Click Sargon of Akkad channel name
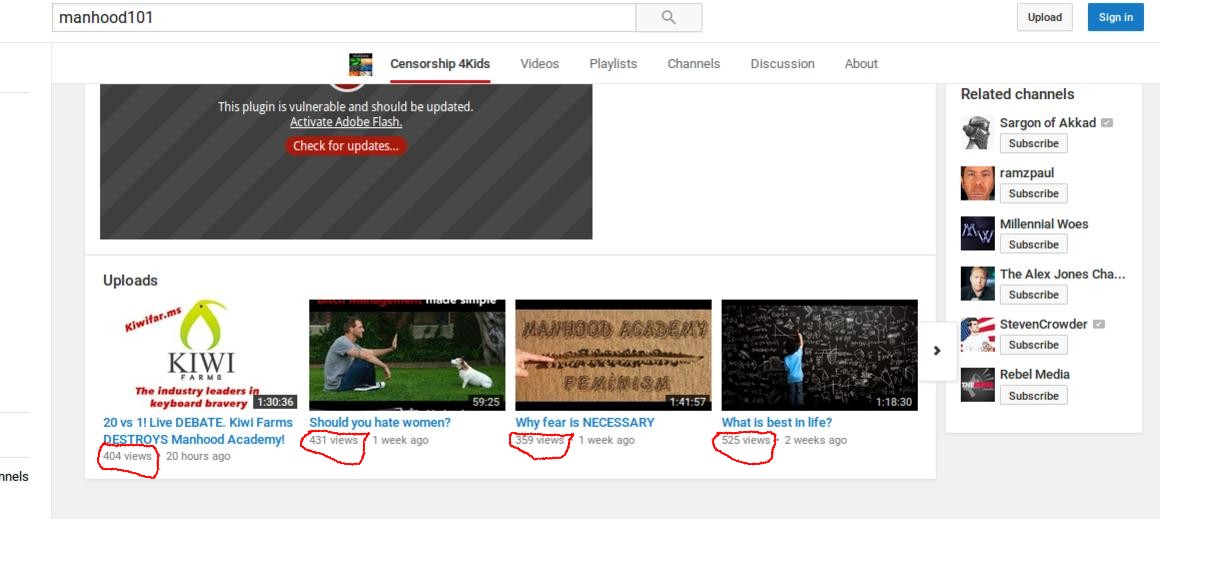Viewport: 1216px width, 576px height. tap(1048, 123)
